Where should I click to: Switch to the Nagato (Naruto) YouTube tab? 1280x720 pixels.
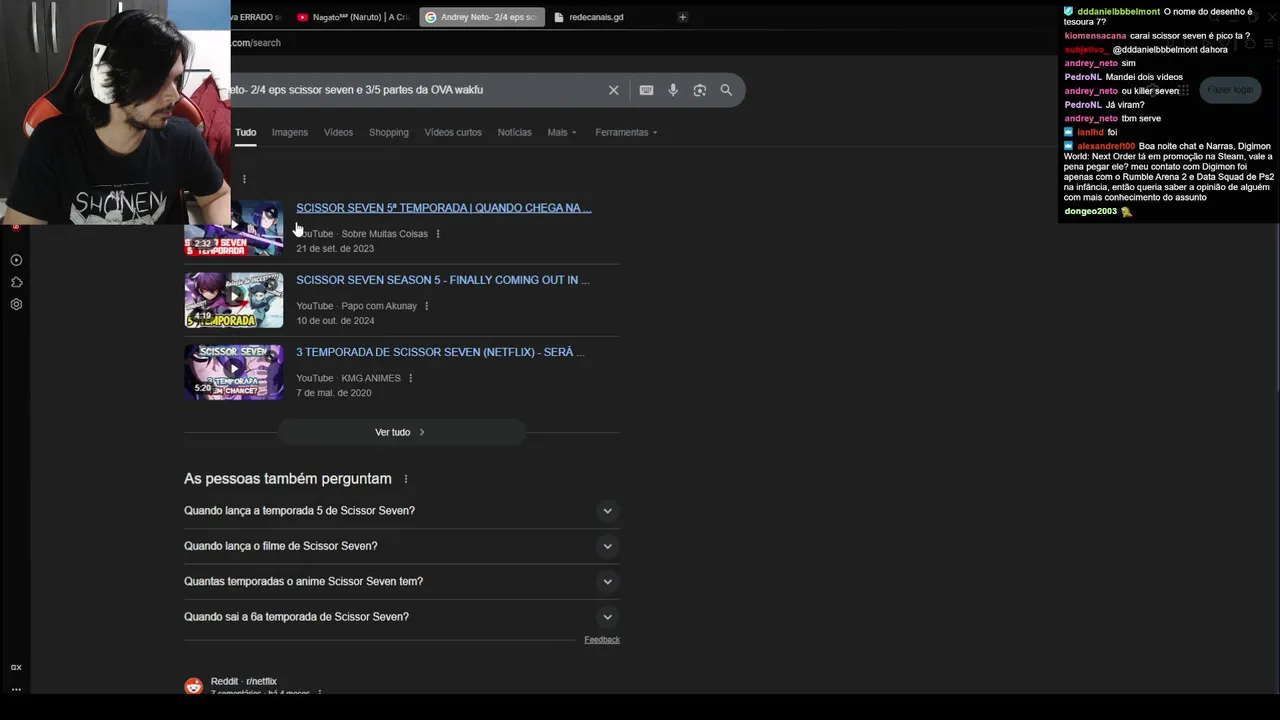[353, 17]
